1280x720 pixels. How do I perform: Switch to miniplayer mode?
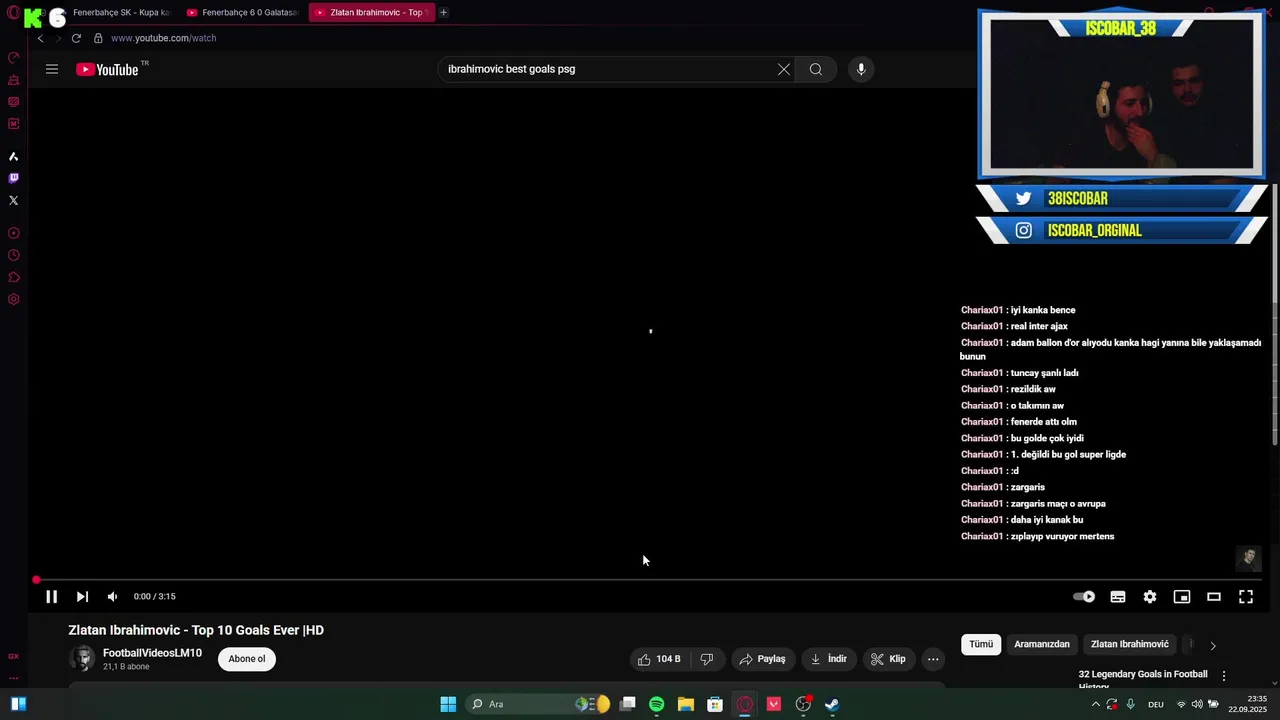click(x=1182, y=597)
